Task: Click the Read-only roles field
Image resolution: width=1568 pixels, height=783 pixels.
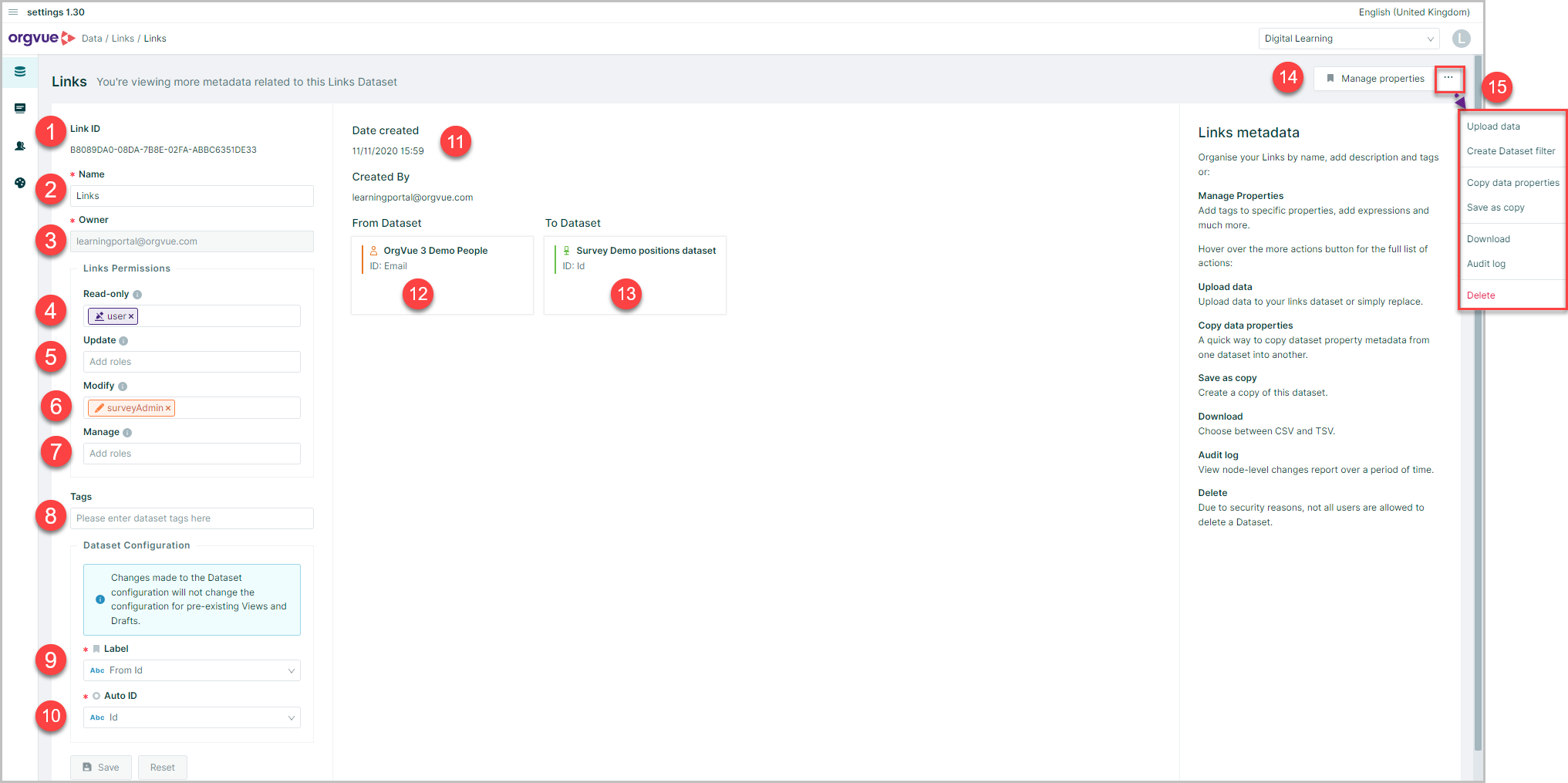Action: (x=192, y=316)
